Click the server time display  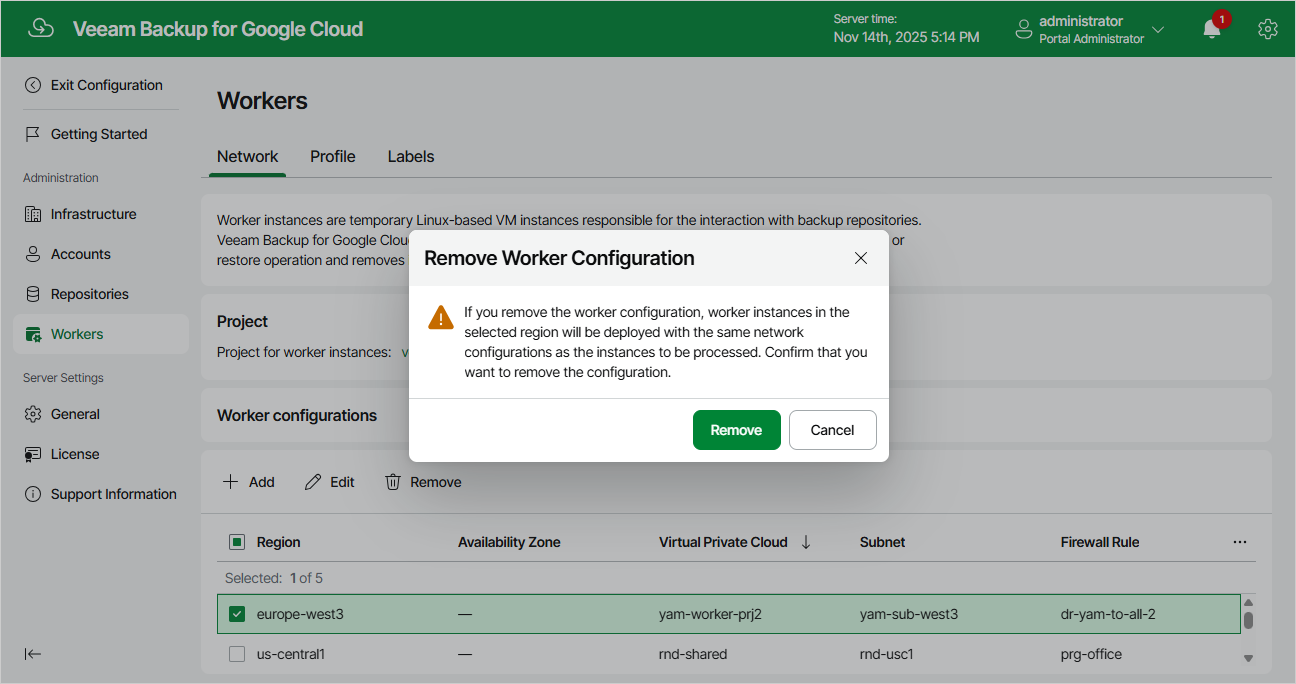(906, 28)
